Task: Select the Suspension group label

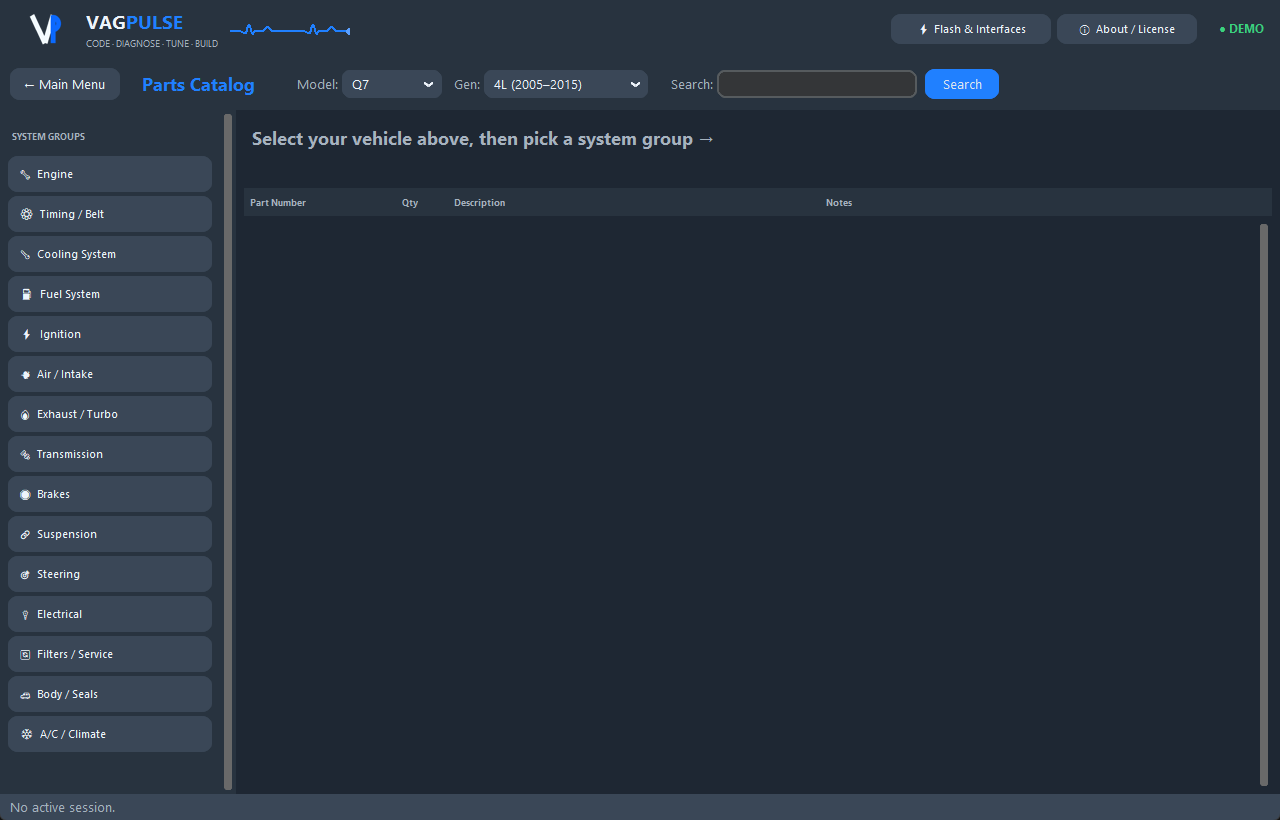Action: click(x=67, y=534)
